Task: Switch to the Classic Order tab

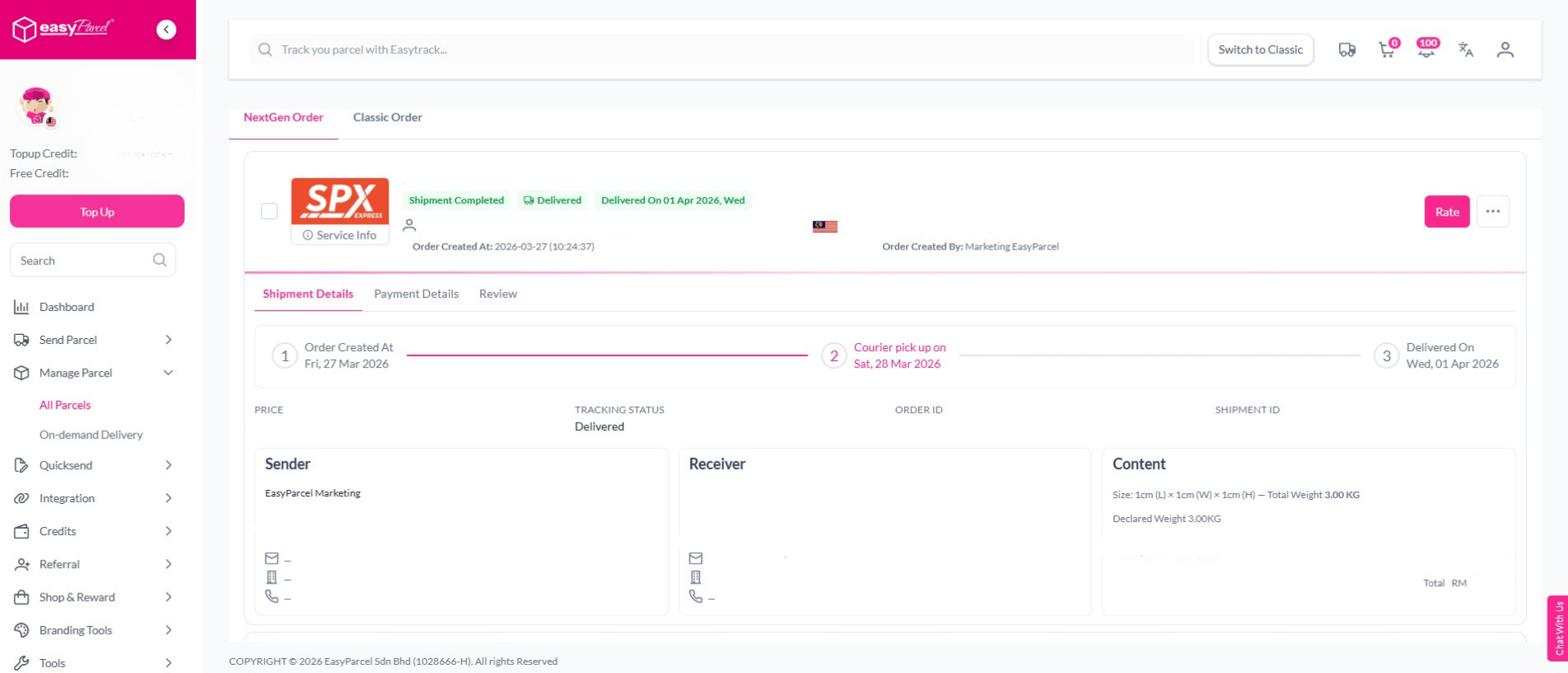Action: pos(387,117)
